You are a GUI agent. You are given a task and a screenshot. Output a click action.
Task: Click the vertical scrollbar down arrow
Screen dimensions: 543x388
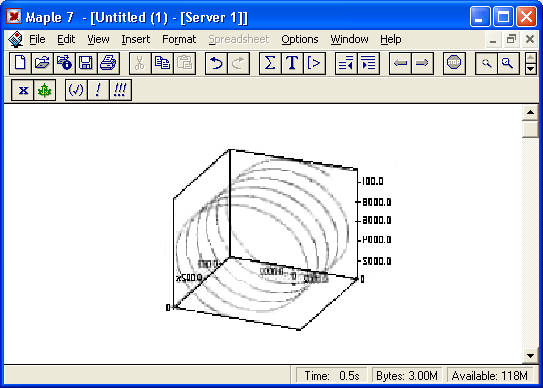pyautogui.click(x=530, y=355)
